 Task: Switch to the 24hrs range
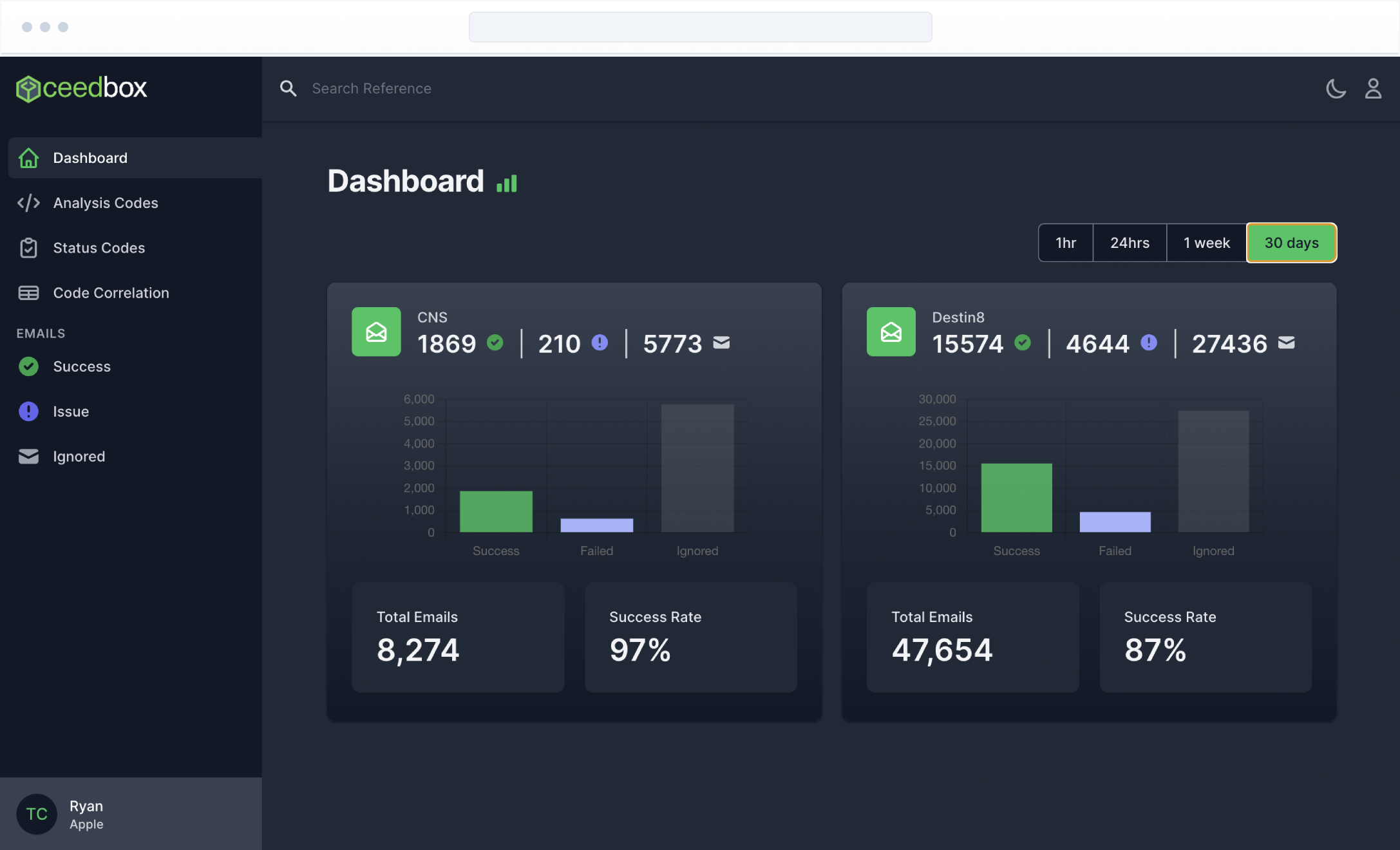[1130, 243]
